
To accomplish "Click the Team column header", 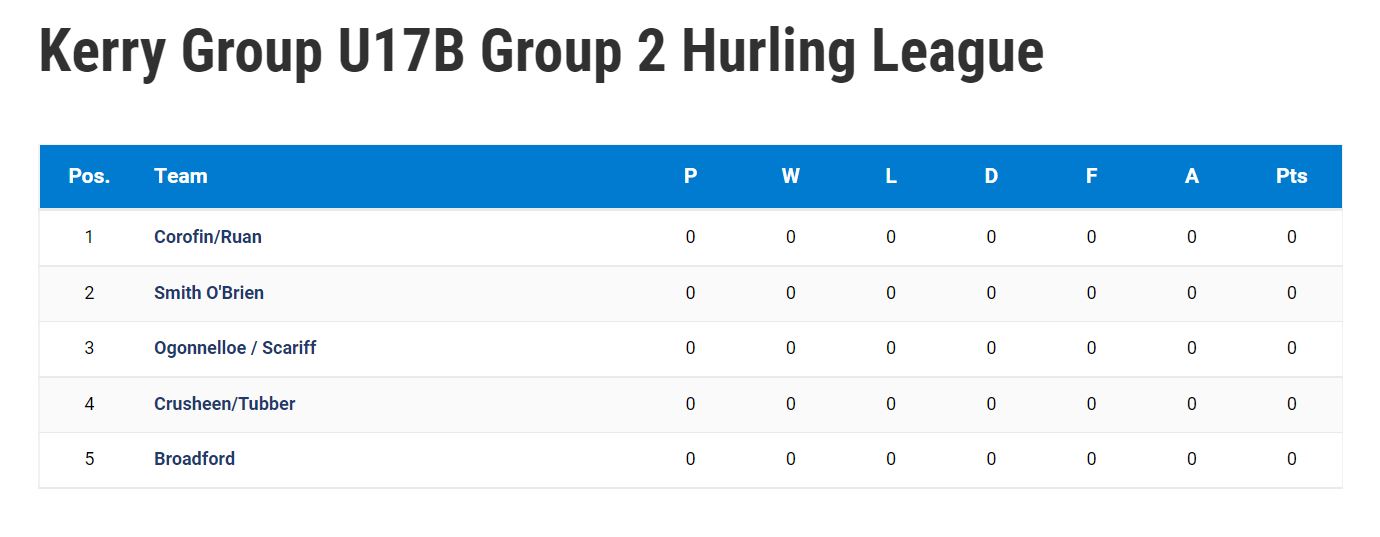I will [x=181, y=176].
